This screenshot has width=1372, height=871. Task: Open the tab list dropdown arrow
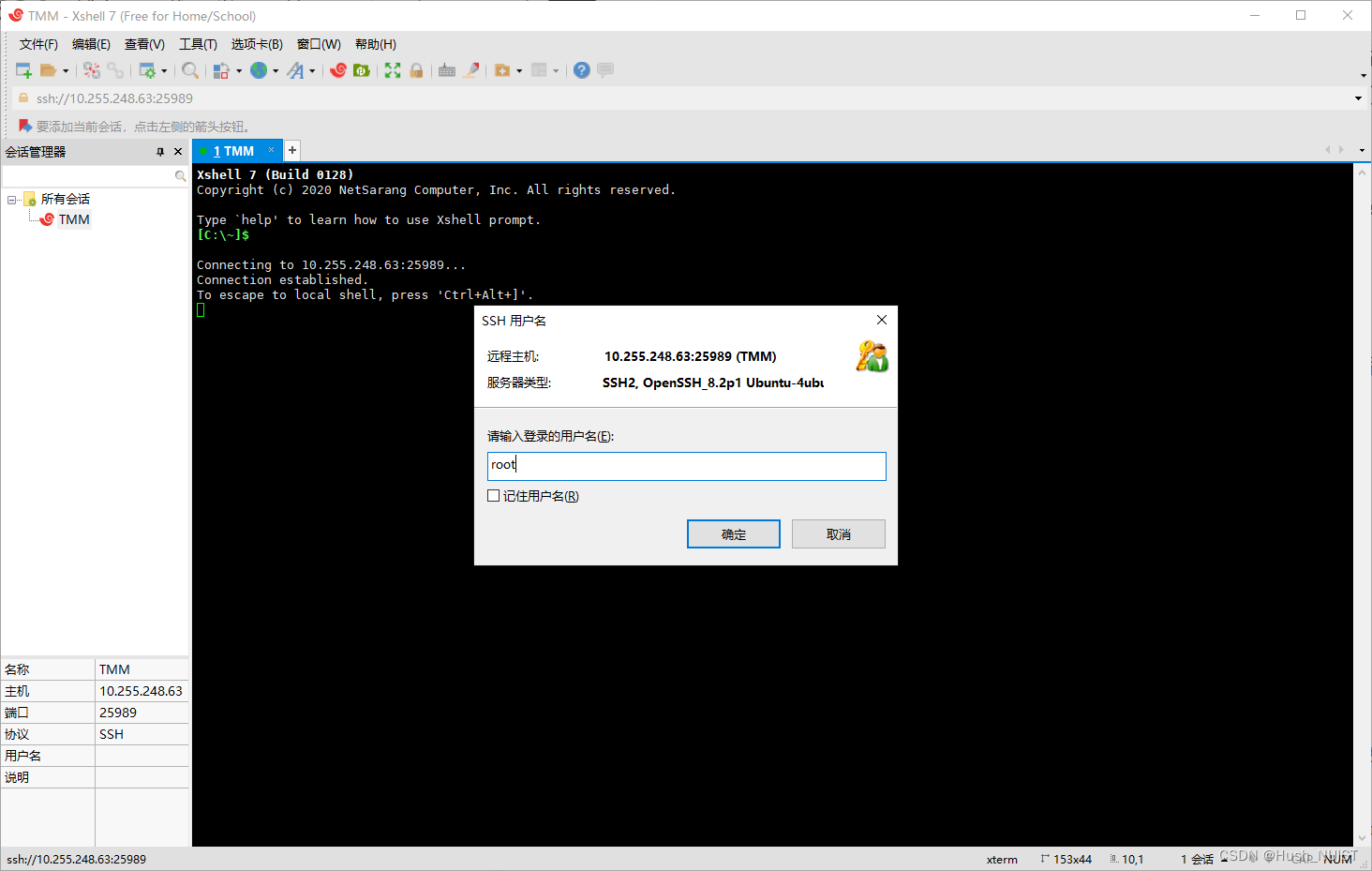pyautogui.click(x=1361, y=150)
